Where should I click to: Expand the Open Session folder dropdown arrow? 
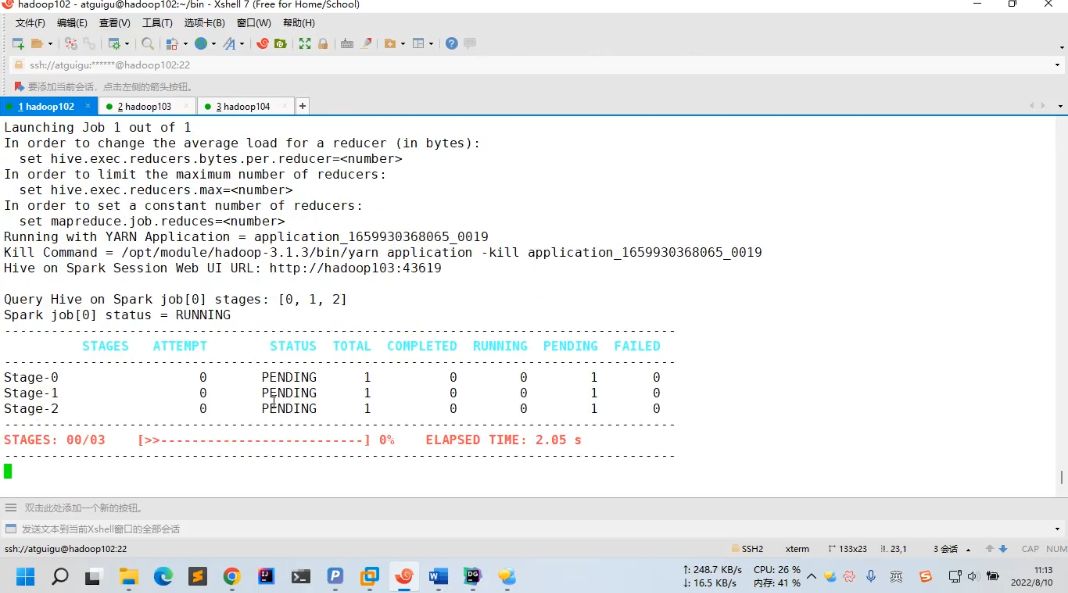[50, 44]
